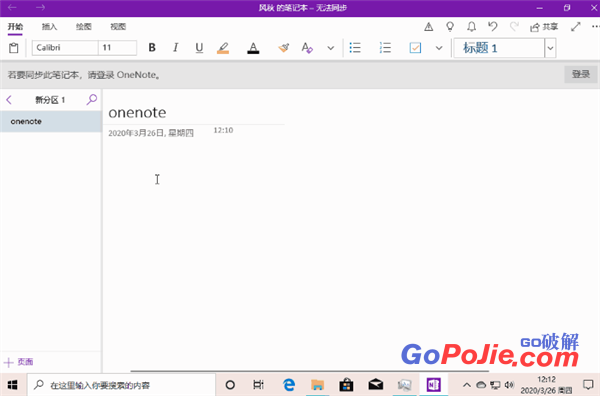This screenshot has width=600, height=396.
Task: Click the redo arrow icon
Action: [514, 26]
